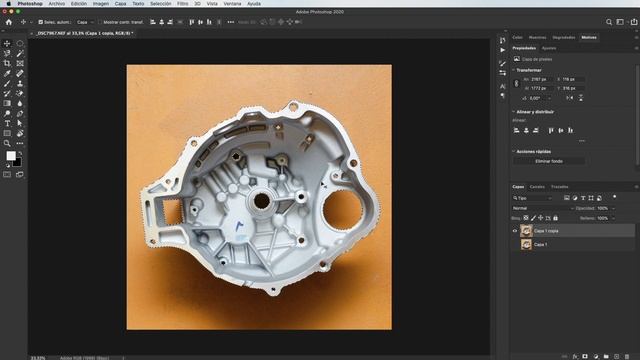Flip horizontally button in Transformar
640x360 pixels.
[x=570, y=98]
